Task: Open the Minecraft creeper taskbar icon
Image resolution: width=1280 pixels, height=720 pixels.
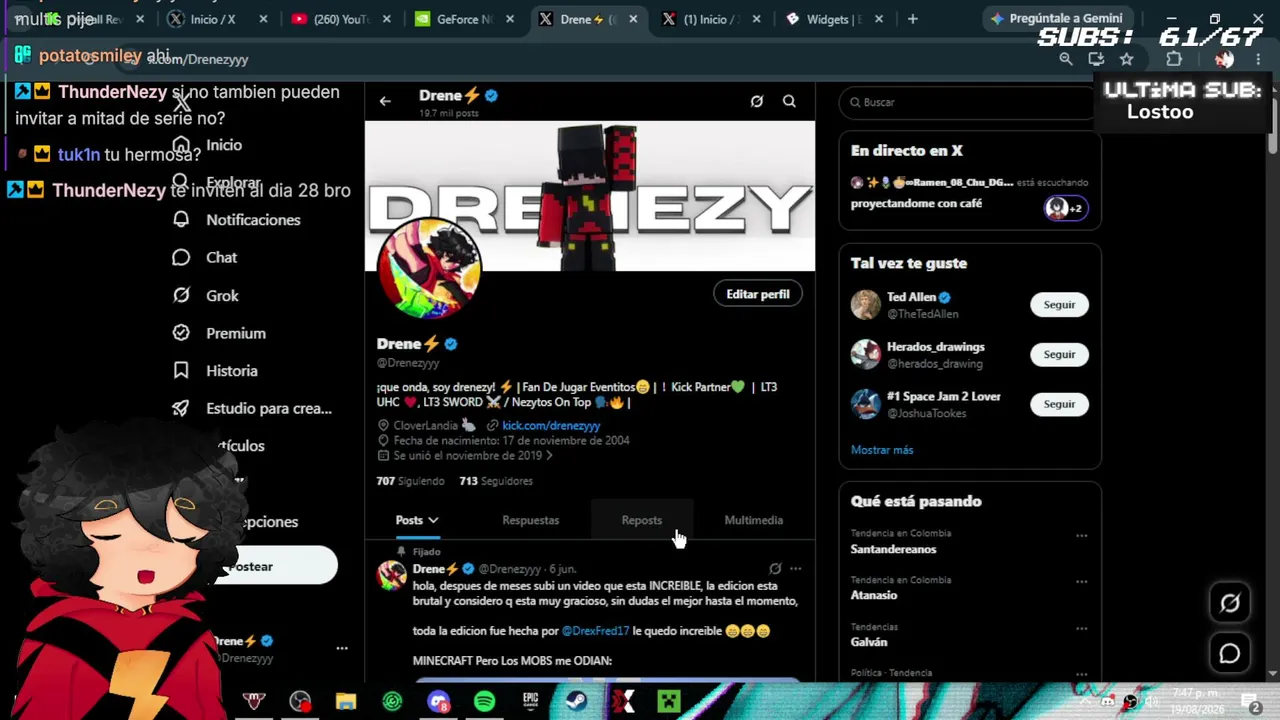Action: click(x=669, y=702)
